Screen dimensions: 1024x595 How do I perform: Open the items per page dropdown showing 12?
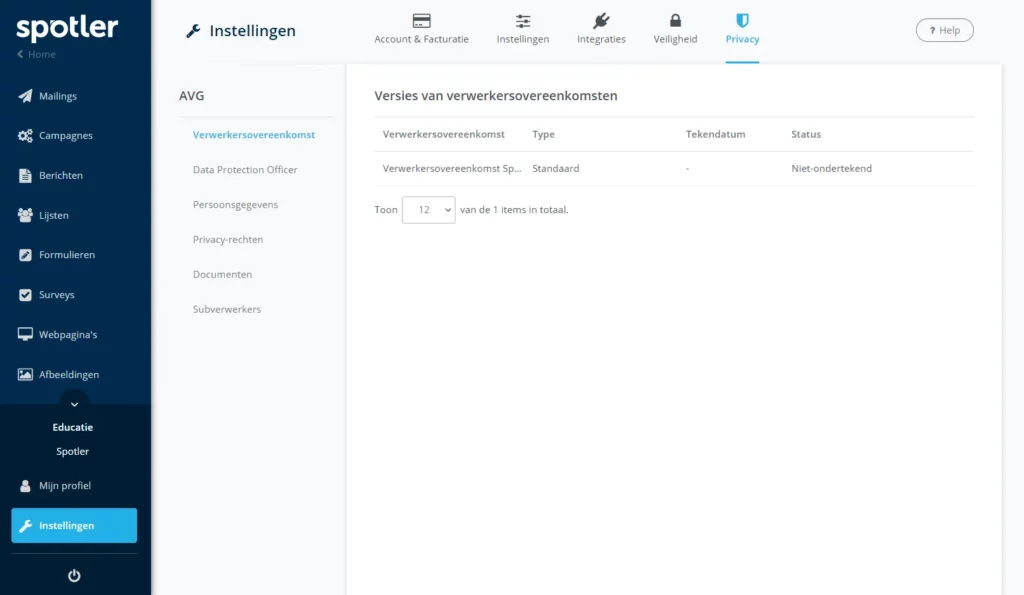[x=428, y=210]
